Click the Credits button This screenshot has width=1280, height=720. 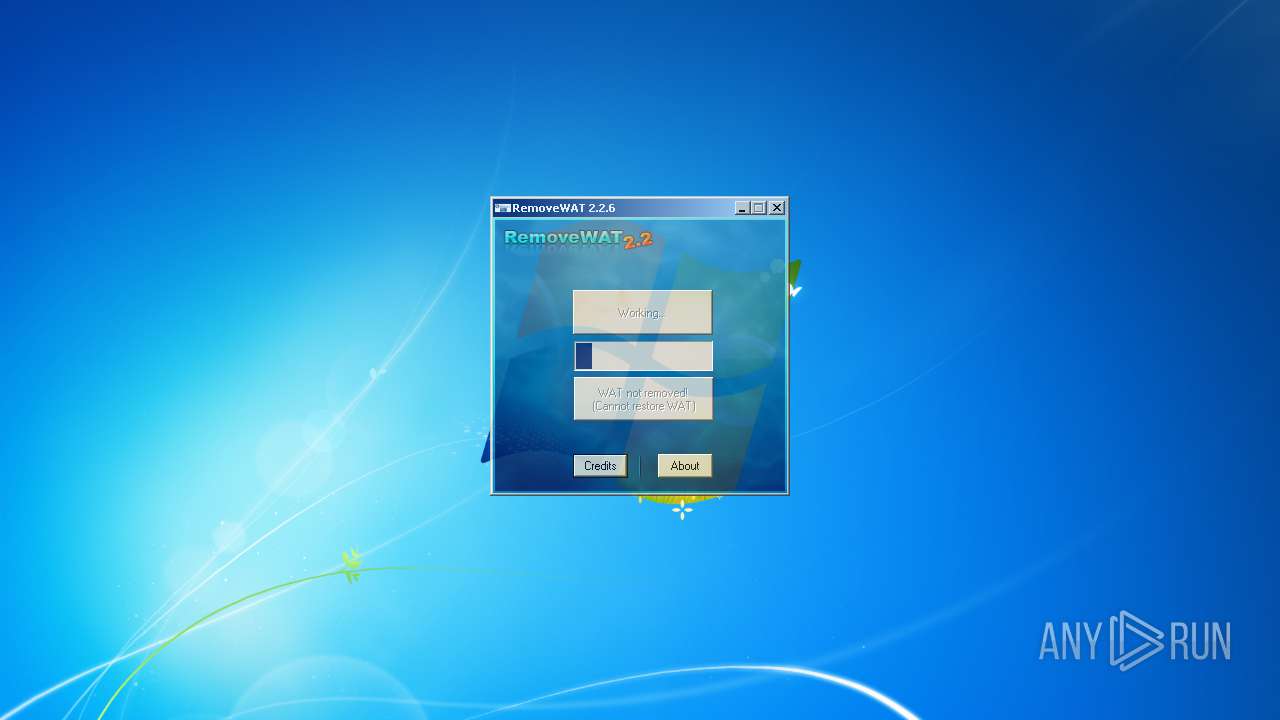click(x=600, y=466)
